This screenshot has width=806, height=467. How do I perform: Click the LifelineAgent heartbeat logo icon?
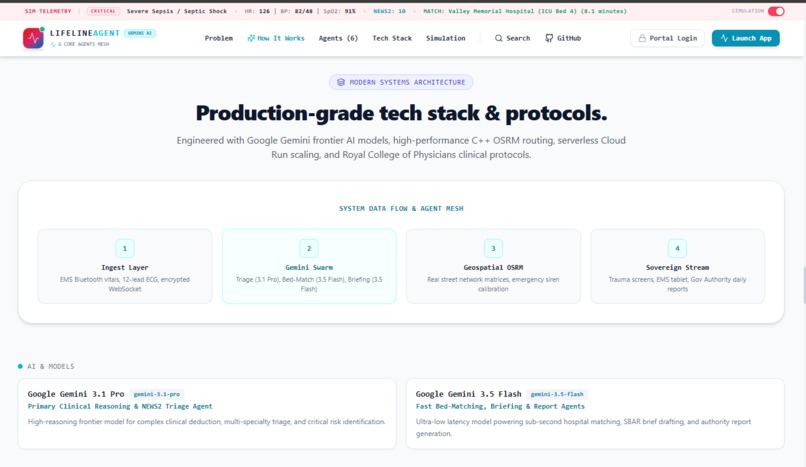tap(33, 38)
